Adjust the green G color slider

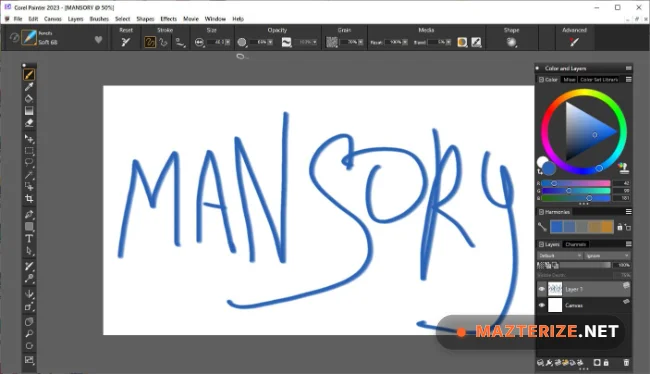[x=576, y=191]
